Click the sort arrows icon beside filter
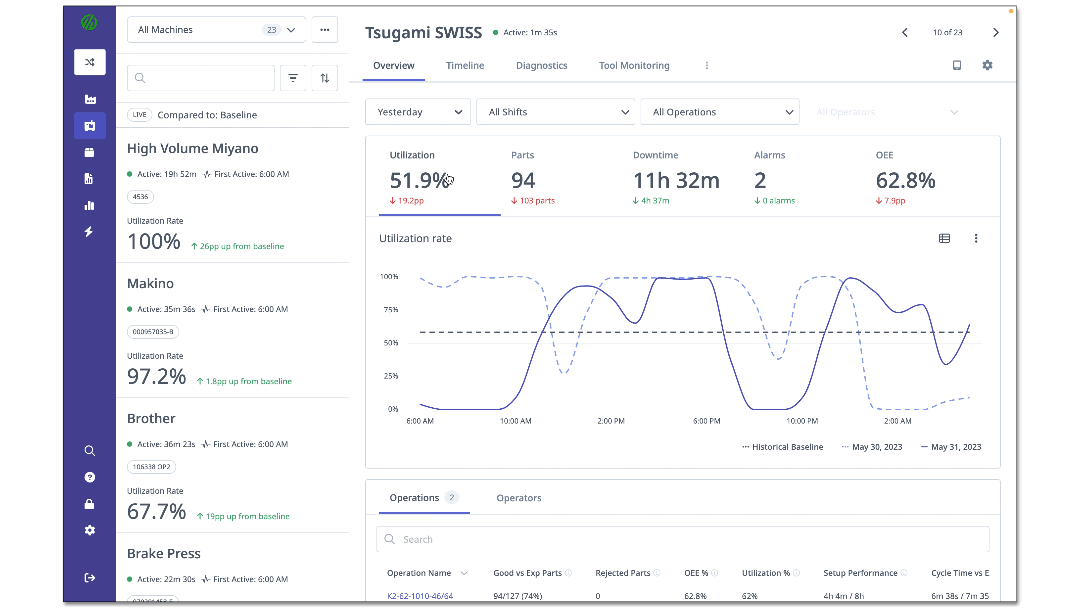Viewport: 1080px width, 608px height. [324, 78]
